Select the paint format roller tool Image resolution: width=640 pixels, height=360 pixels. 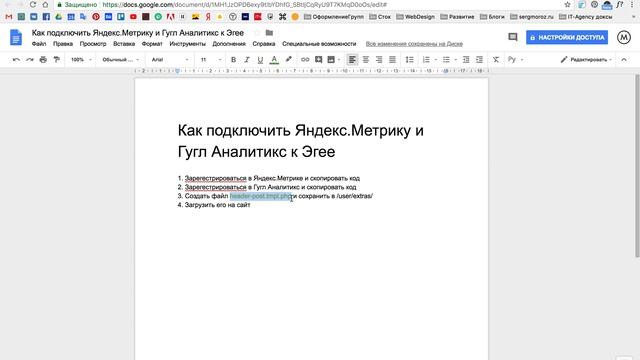(57, 60)
